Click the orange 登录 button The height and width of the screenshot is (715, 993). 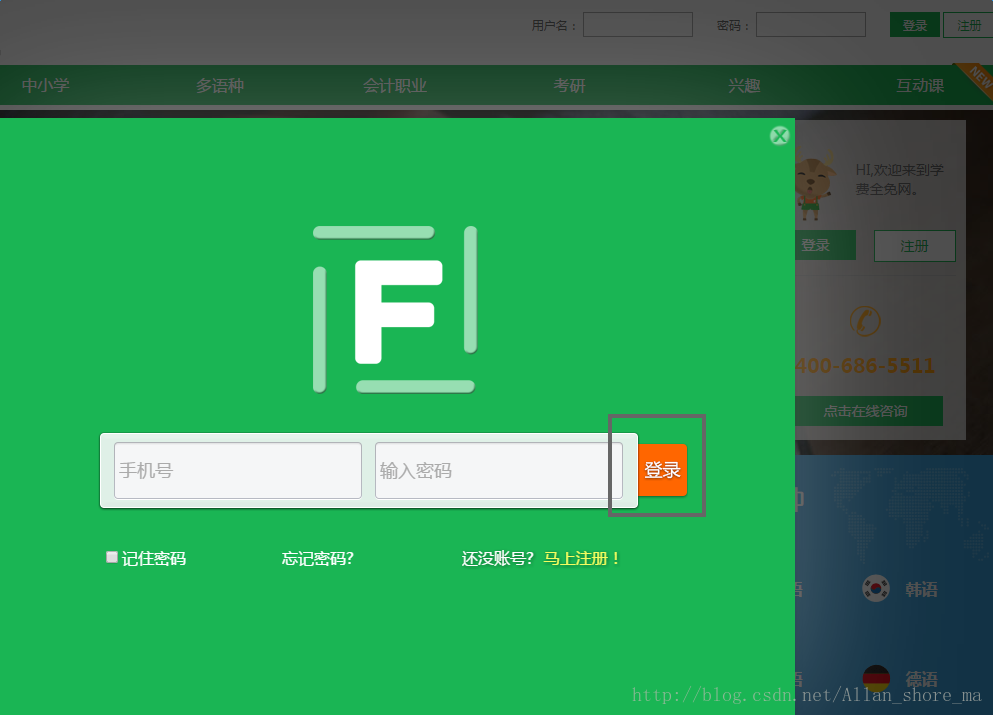[662, 470]
